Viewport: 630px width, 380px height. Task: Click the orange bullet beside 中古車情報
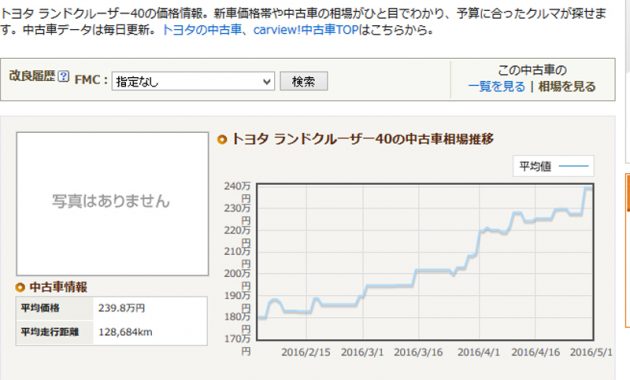[20, 287]
